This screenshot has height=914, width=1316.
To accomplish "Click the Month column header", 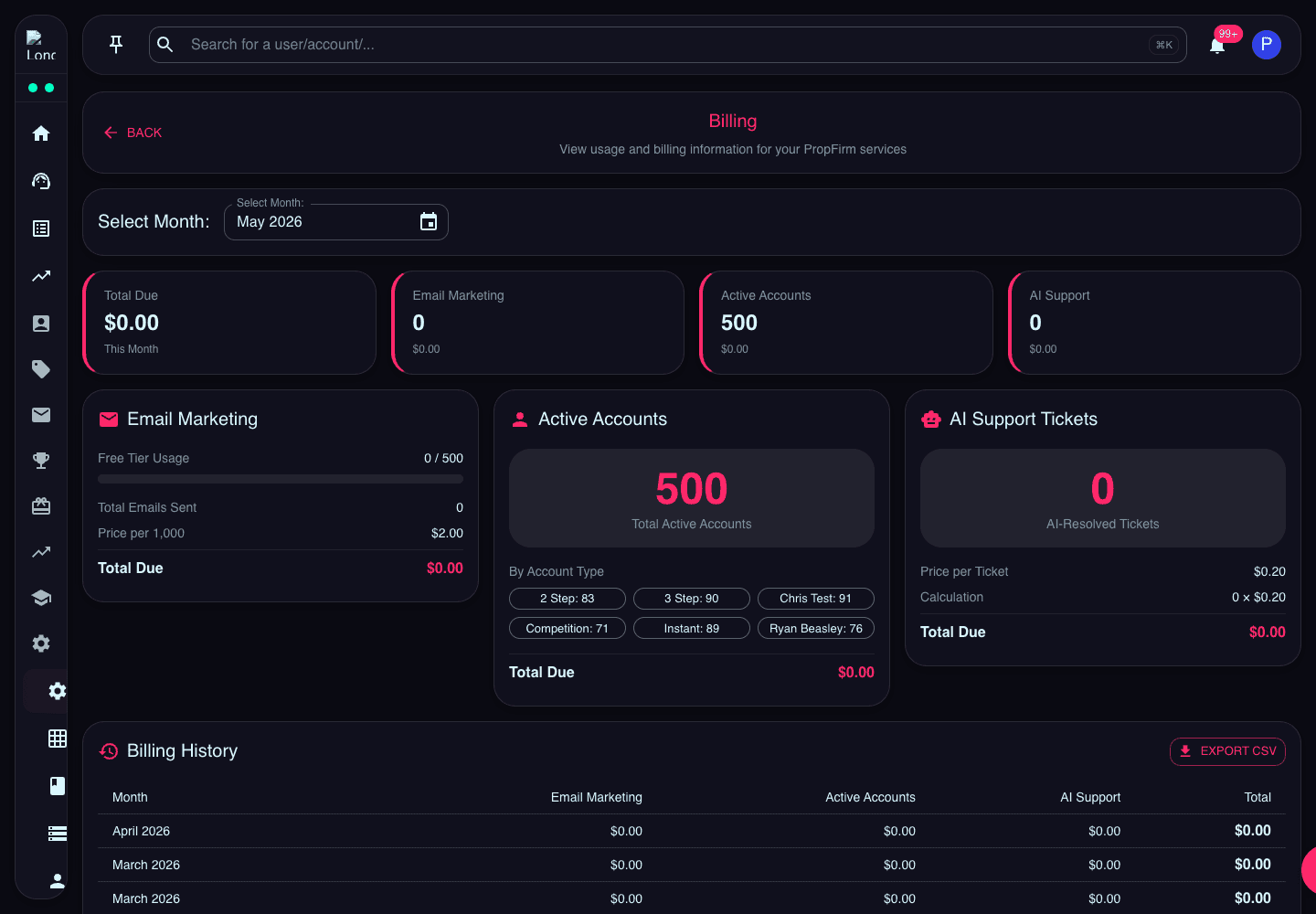I will (130, 798).
